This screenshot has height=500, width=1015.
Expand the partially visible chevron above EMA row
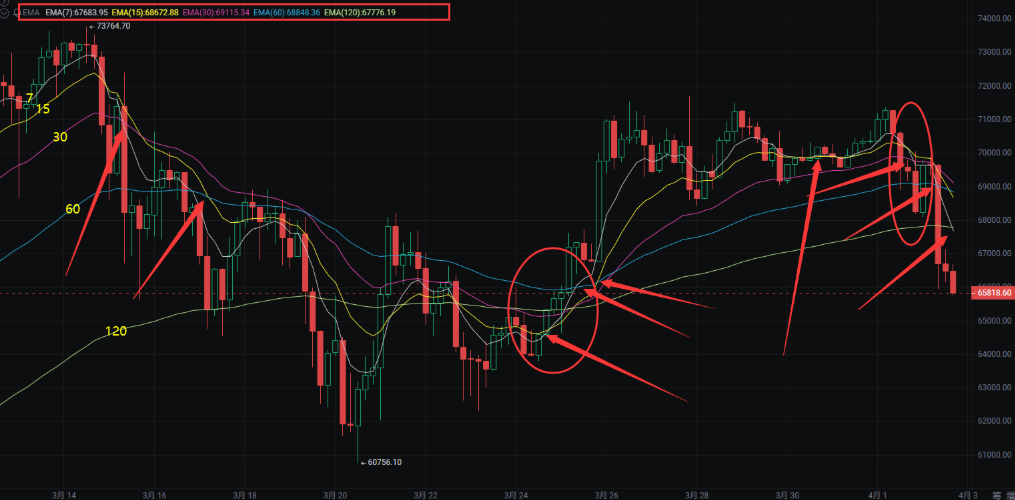(4, 2)
